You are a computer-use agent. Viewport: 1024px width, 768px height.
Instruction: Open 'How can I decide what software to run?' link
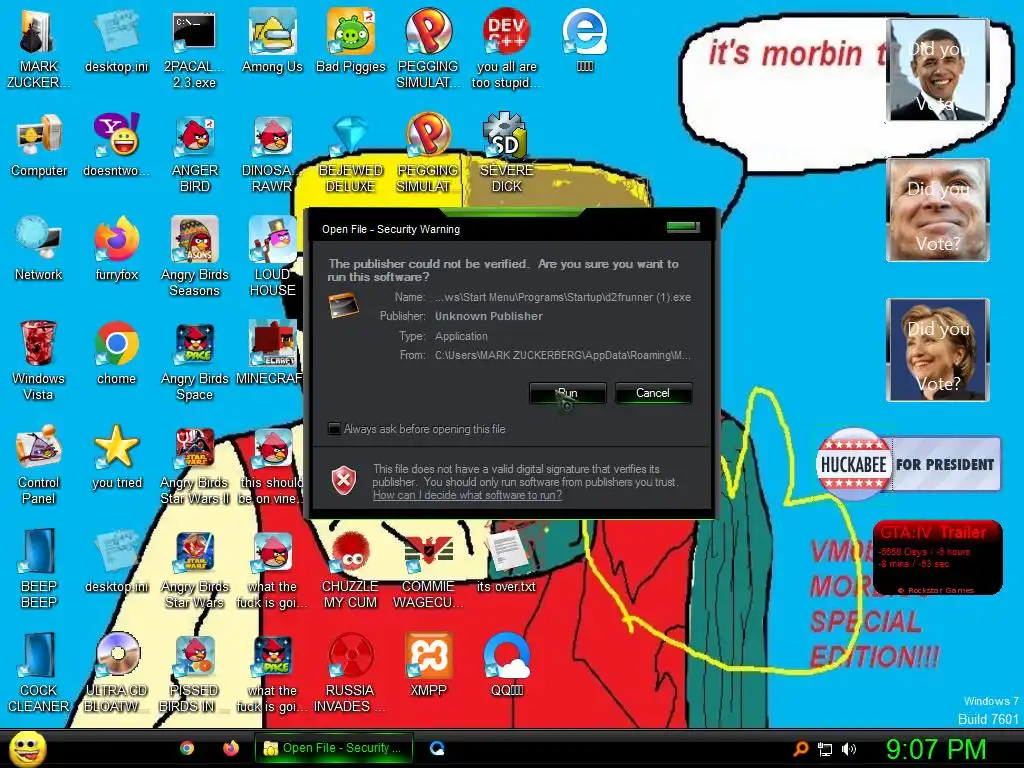(468, 495)
